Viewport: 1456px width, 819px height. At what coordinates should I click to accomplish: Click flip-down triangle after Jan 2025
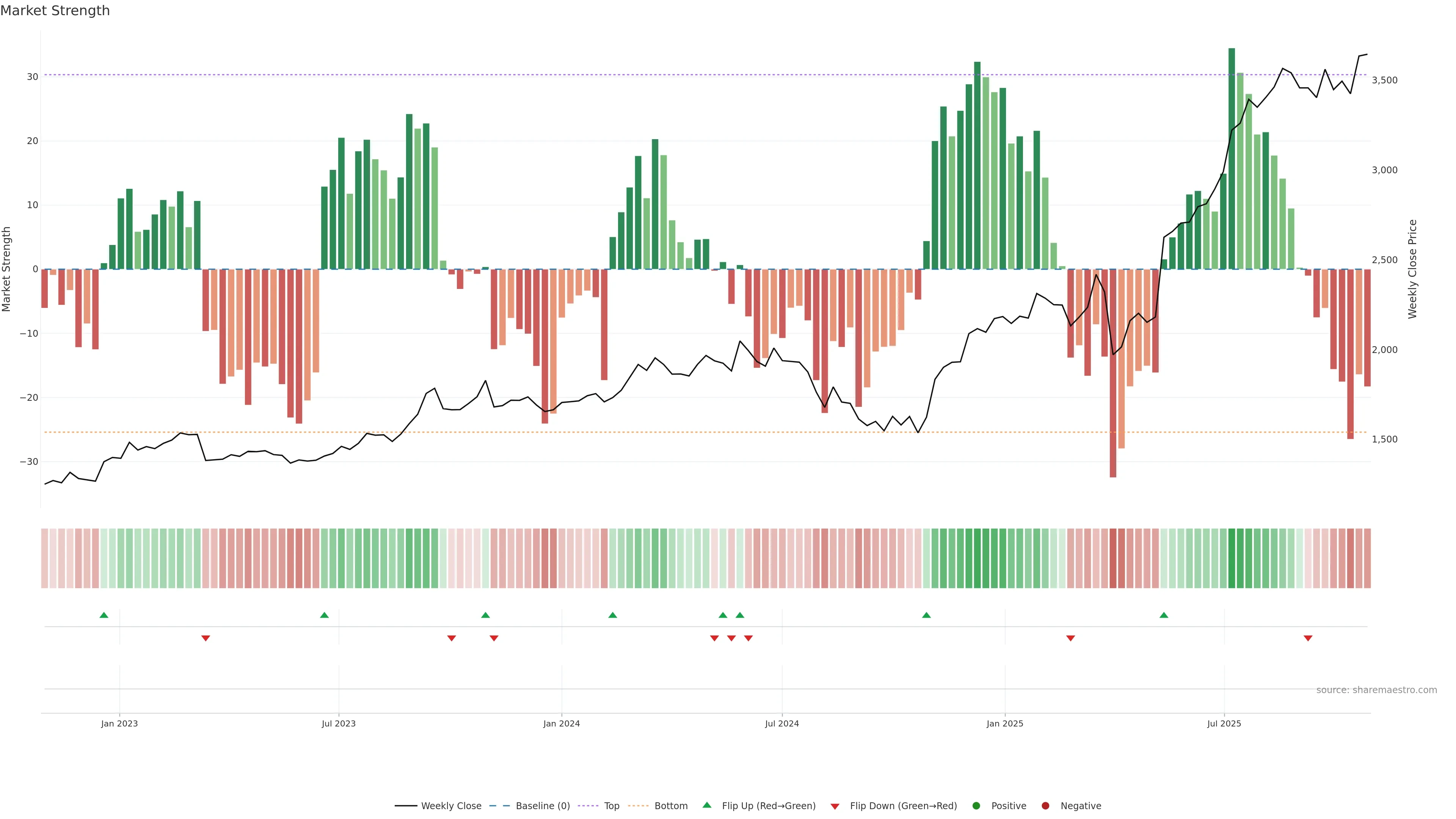(1070, 638)
